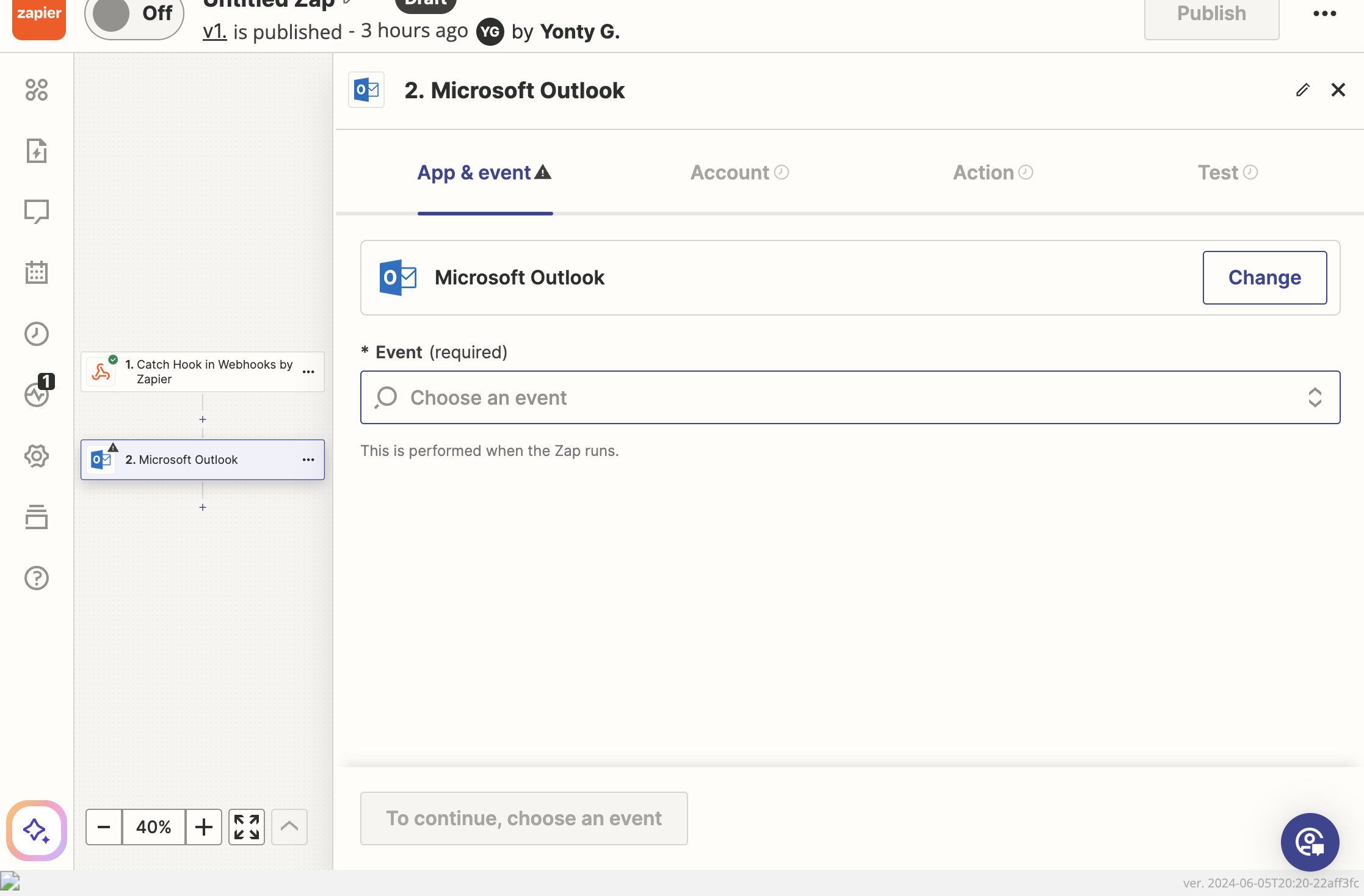Open the clock history icon in sidebar

(x=37, y=334)
